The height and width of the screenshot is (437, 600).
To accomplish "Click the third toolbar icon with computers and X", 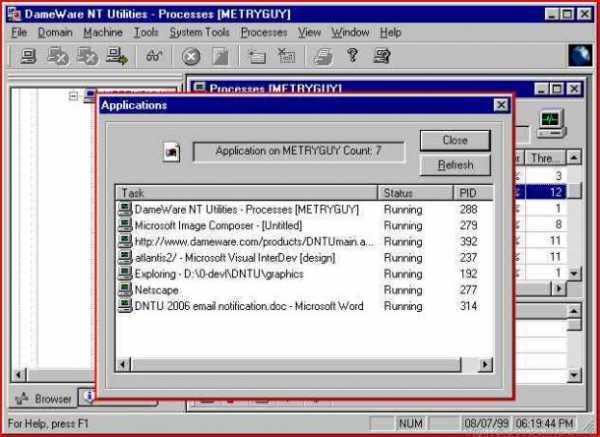I will pos(87,56).
